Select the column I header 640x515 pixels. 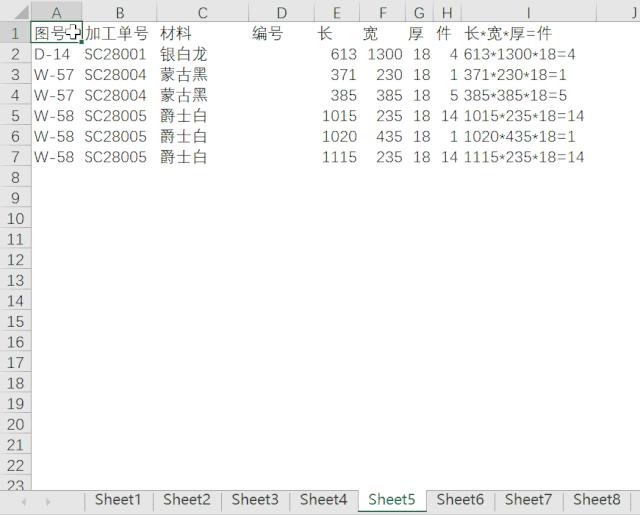point(528,12)
